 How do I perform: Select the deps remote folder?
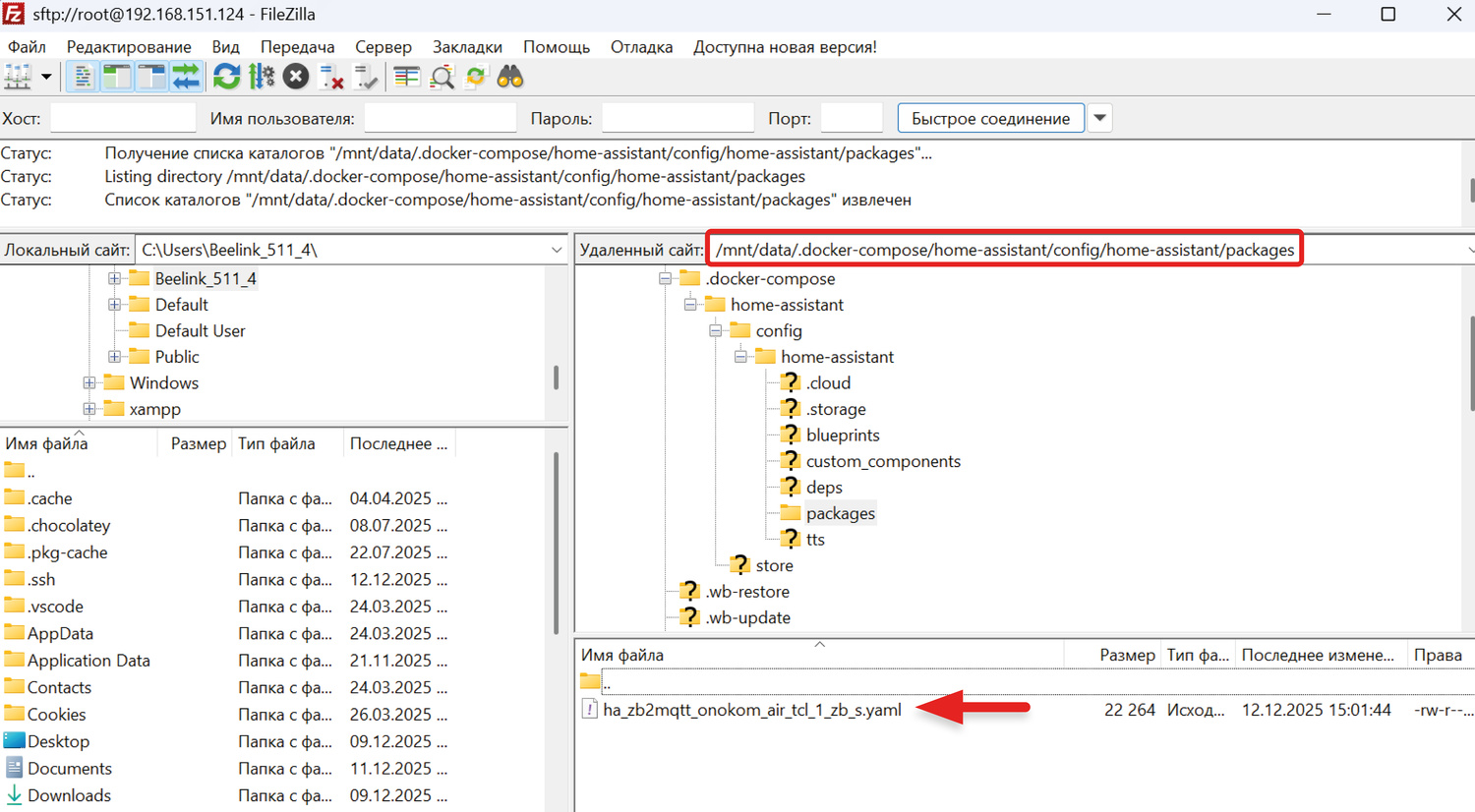824,487
